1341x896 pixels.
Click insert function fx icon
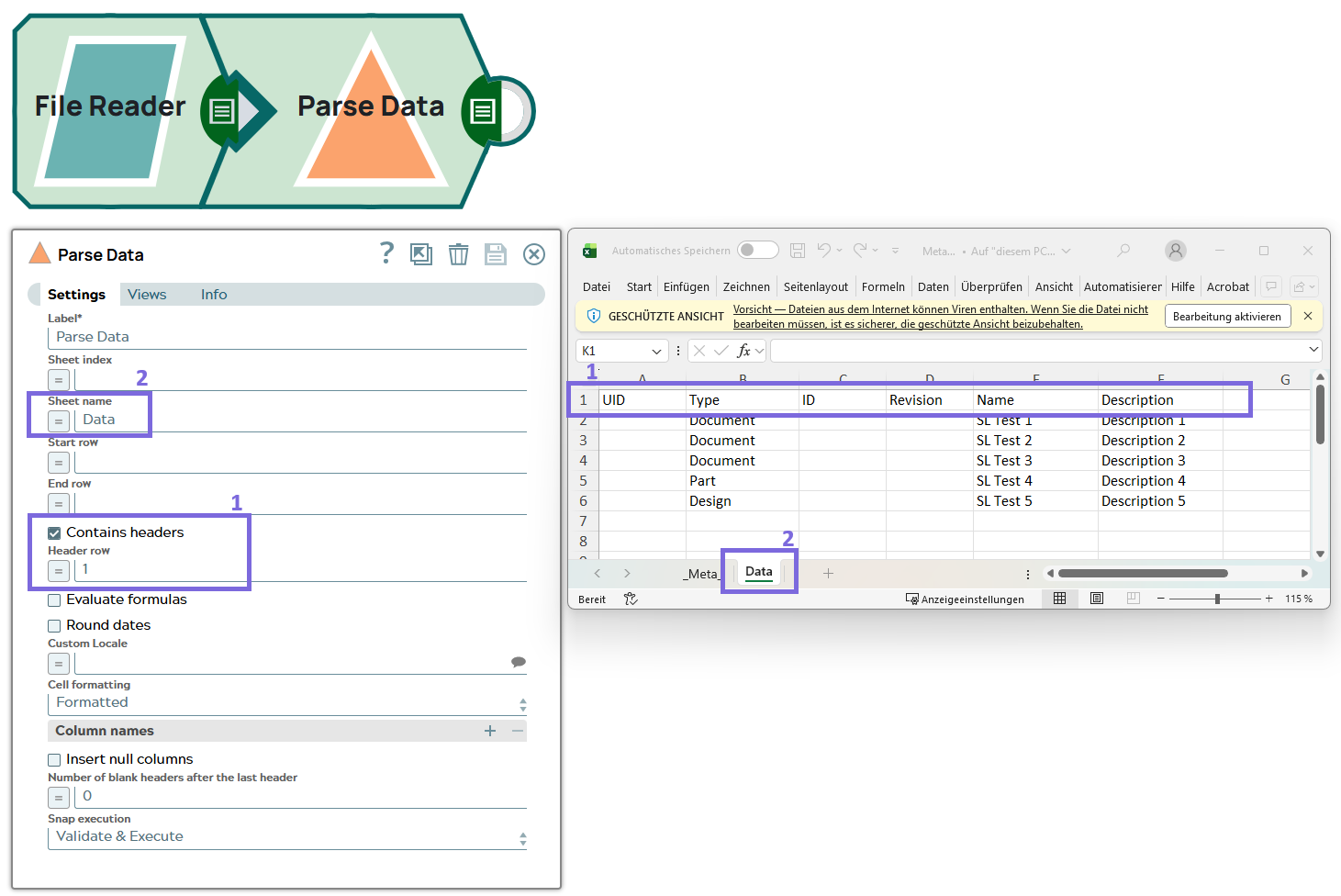744,351
